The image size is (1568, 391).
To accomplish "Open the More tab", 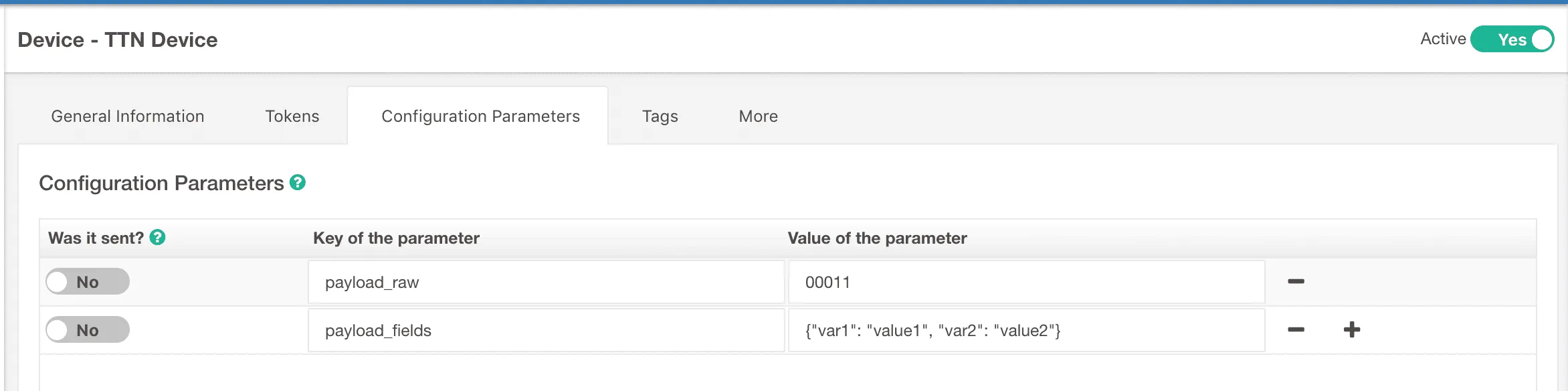I will click(x=758, y=116).
